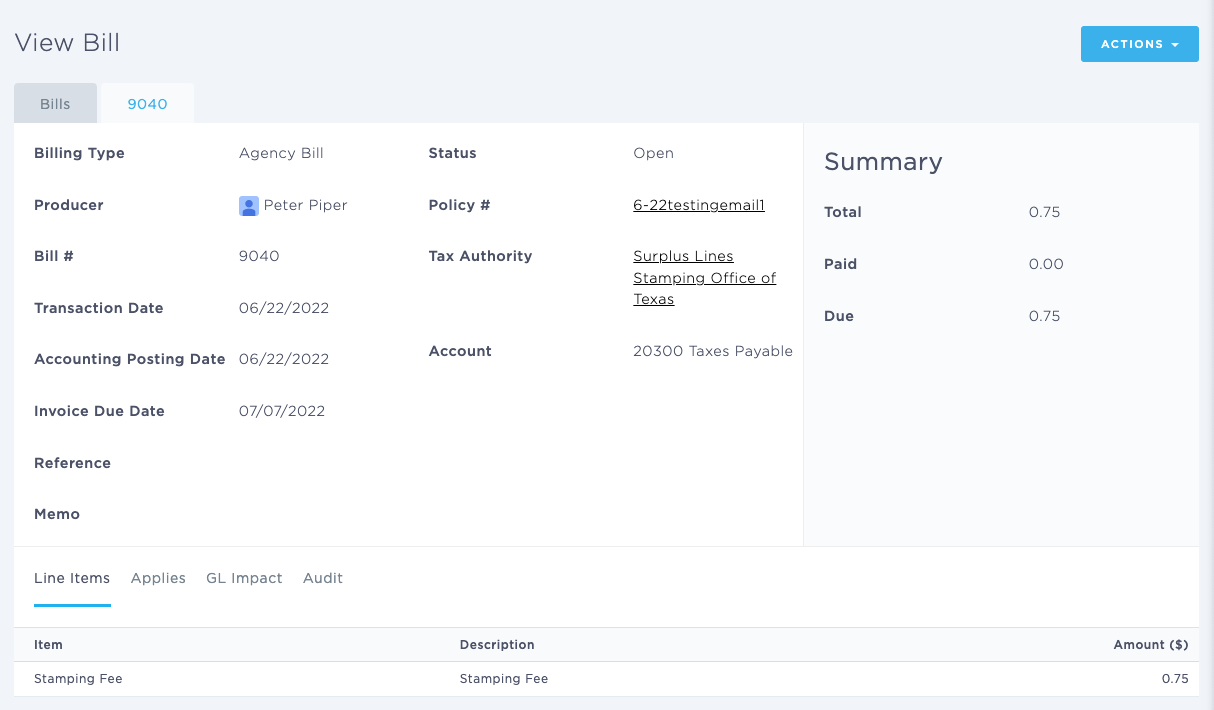Click the View Bill page title

66,43
